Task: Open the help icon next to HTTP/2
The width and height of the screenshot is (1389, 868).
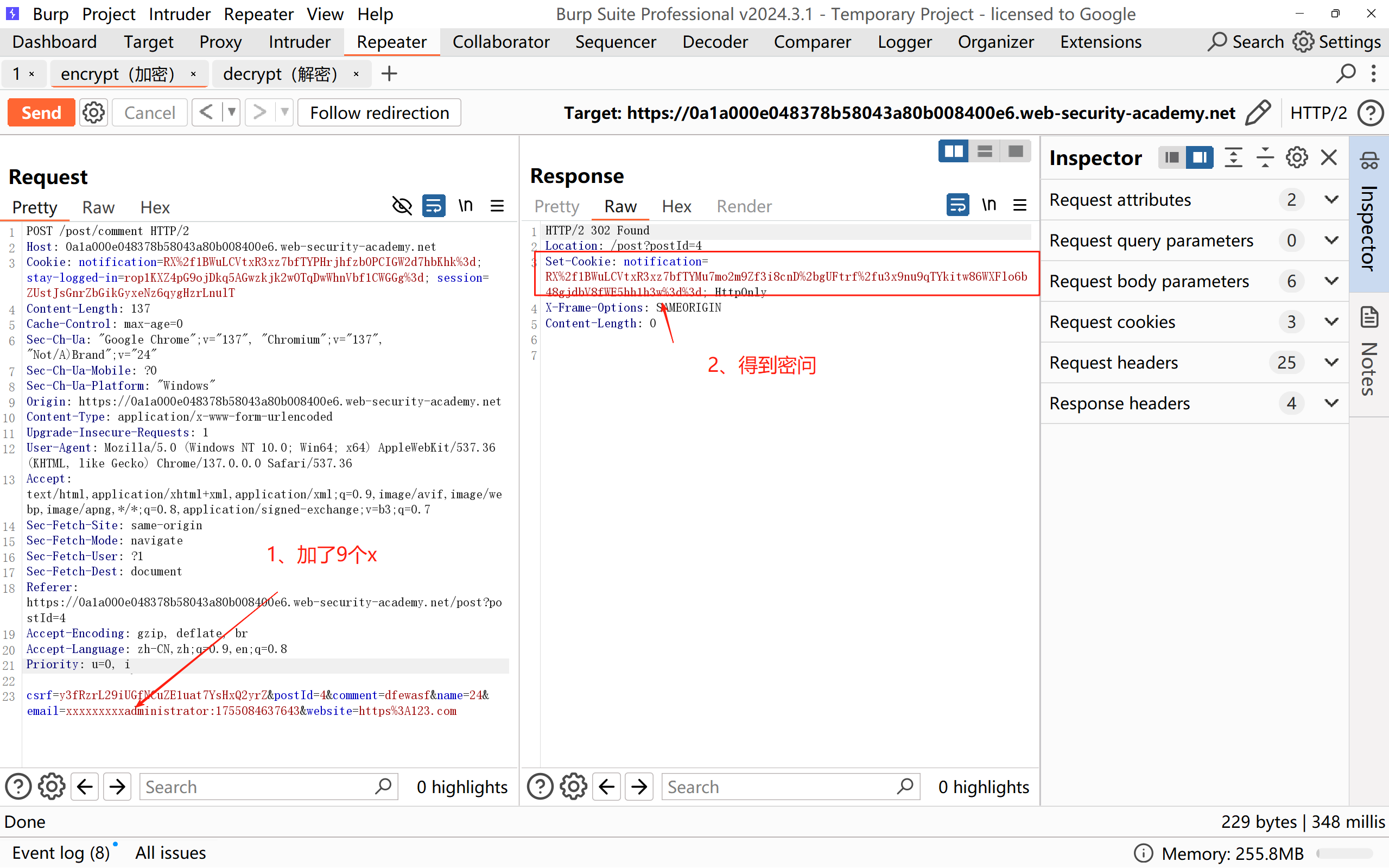Action: 1370,112
